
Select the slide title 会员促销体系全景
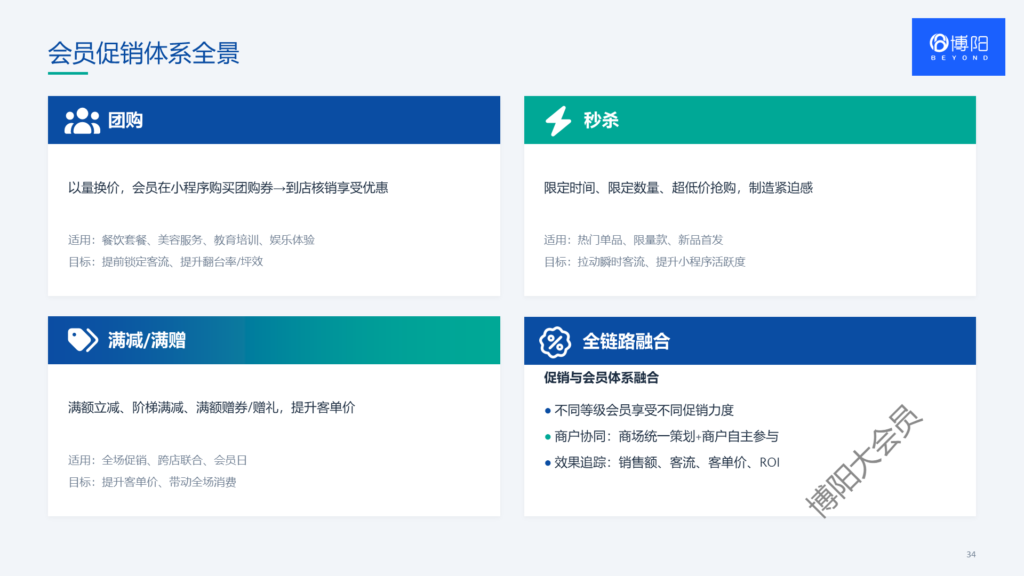coord(144,53)
